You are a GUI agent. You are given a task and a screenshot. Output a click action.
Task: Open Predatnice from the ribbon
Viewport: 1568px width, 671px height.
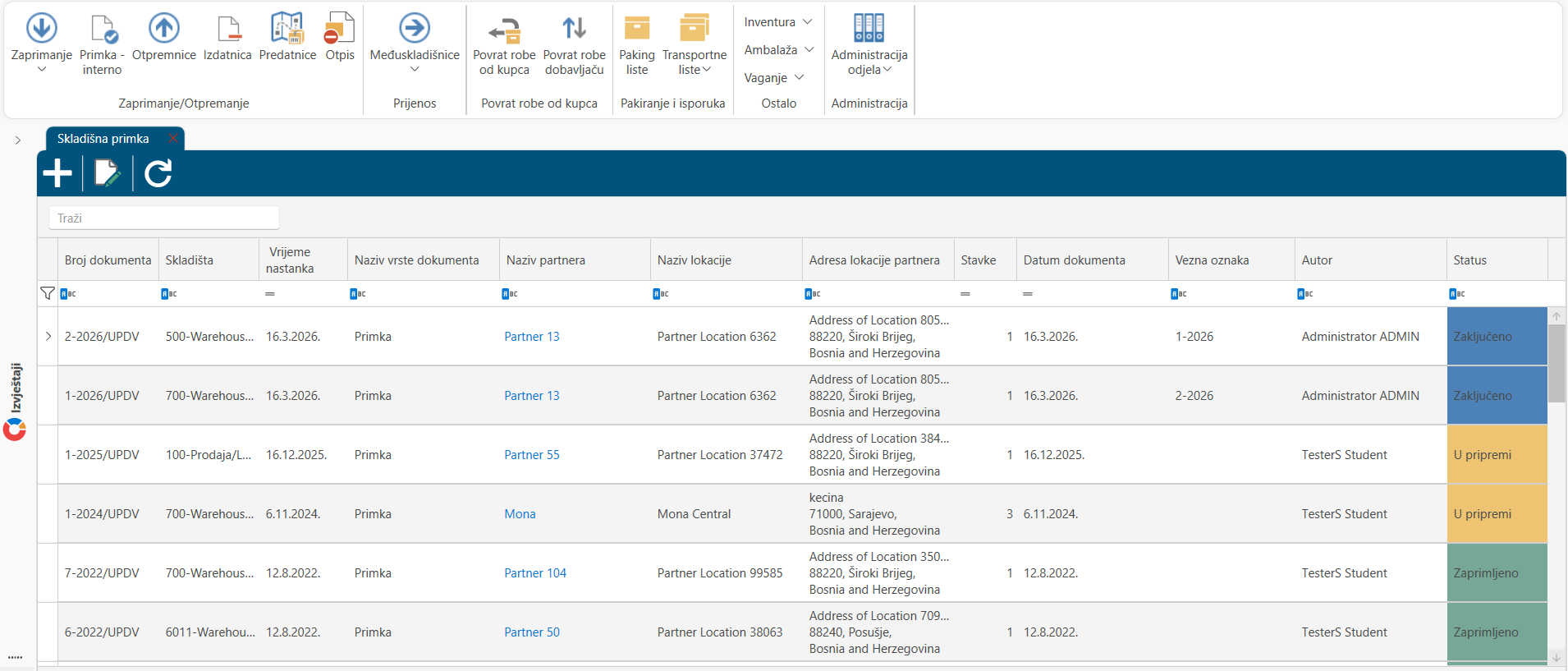pyautogui.click(x=287, y=37)
